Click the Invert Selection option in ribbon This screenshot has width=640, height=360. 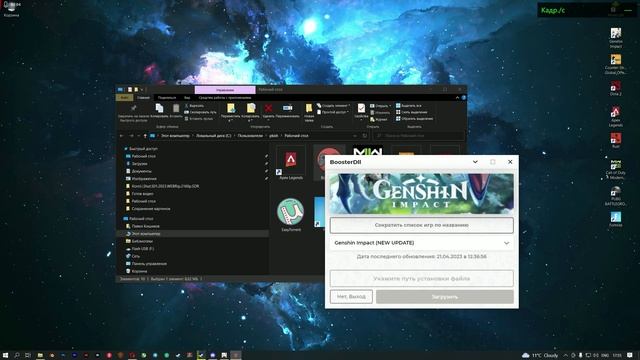coord(414,118)
